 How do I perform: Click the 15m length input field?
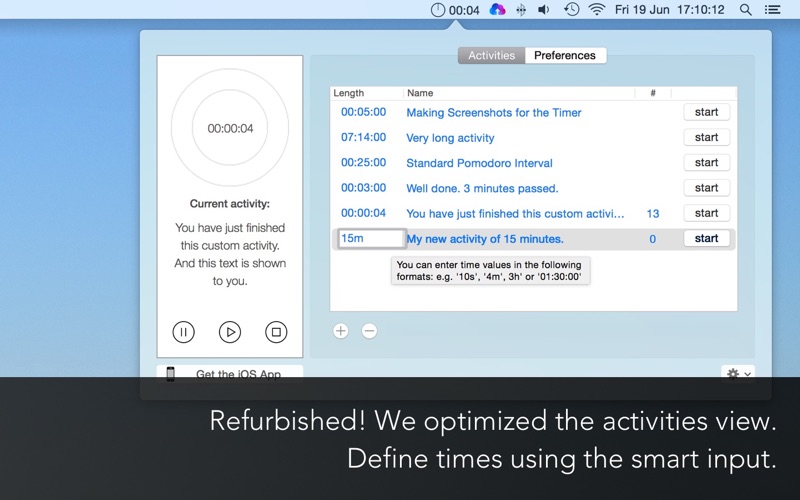coord(372,238)
